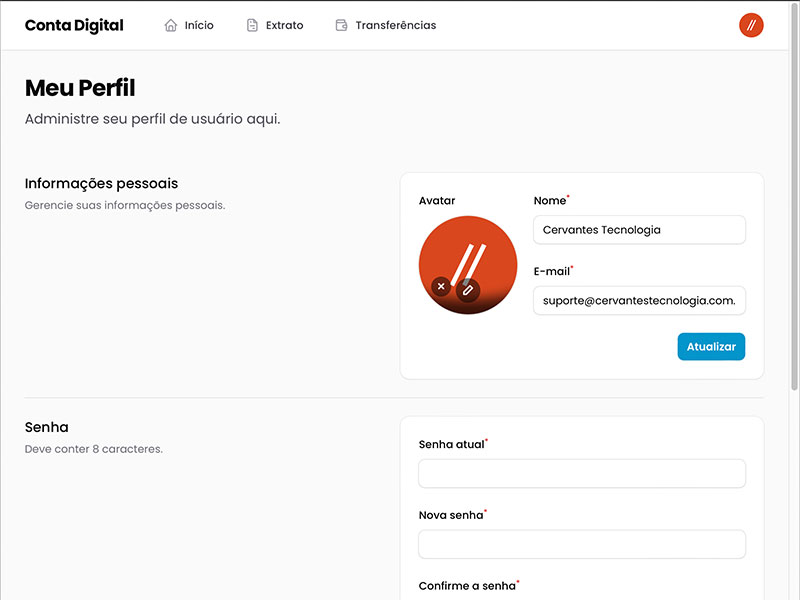Open the Extrato menu item
Screen dimensions: 800x600
tap(284, 25)
